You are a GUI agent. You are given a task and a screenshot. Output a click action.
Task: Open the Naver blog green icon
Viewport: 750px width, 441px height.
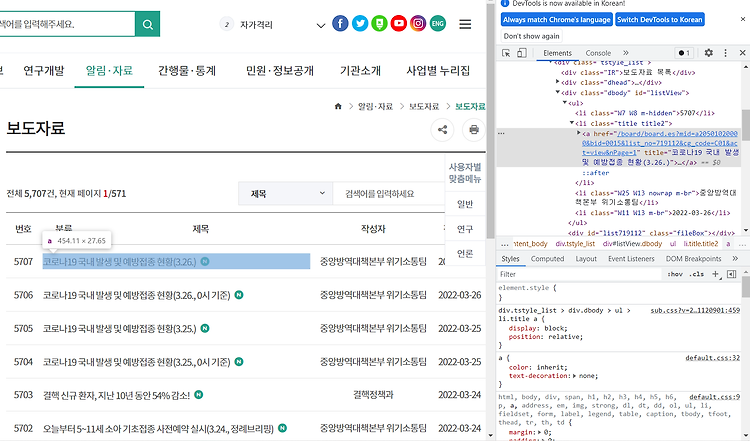point(379,23)
